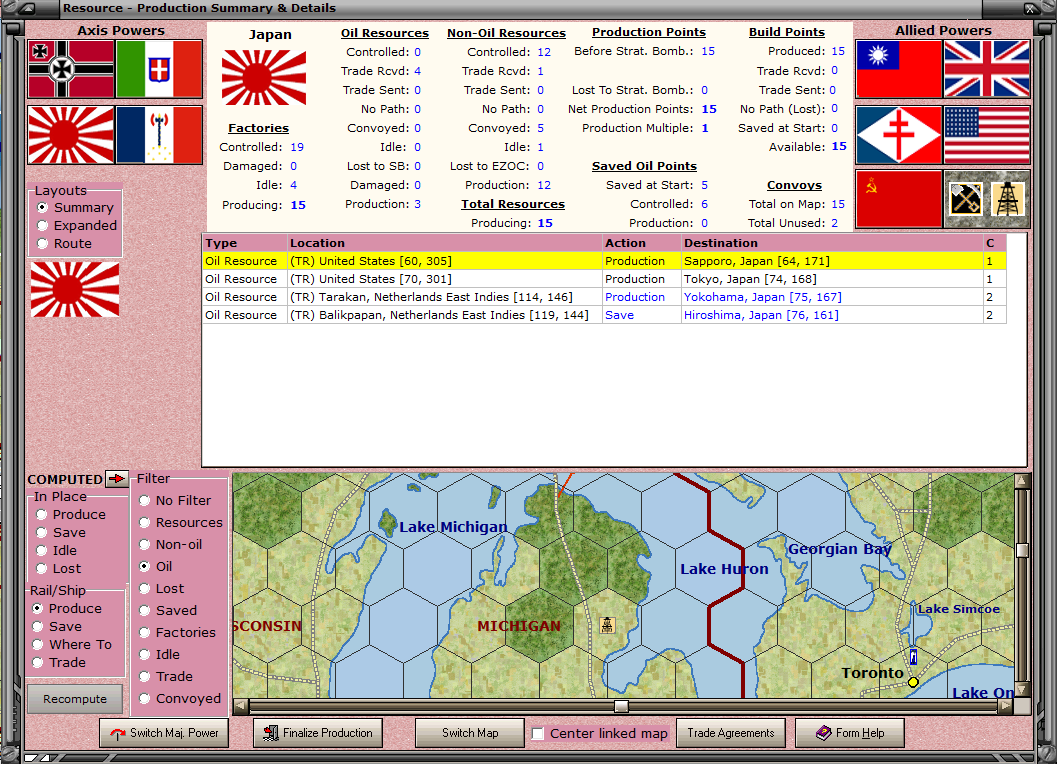Sort table by Action column header
1057x764 pixels.
point(641,243)
